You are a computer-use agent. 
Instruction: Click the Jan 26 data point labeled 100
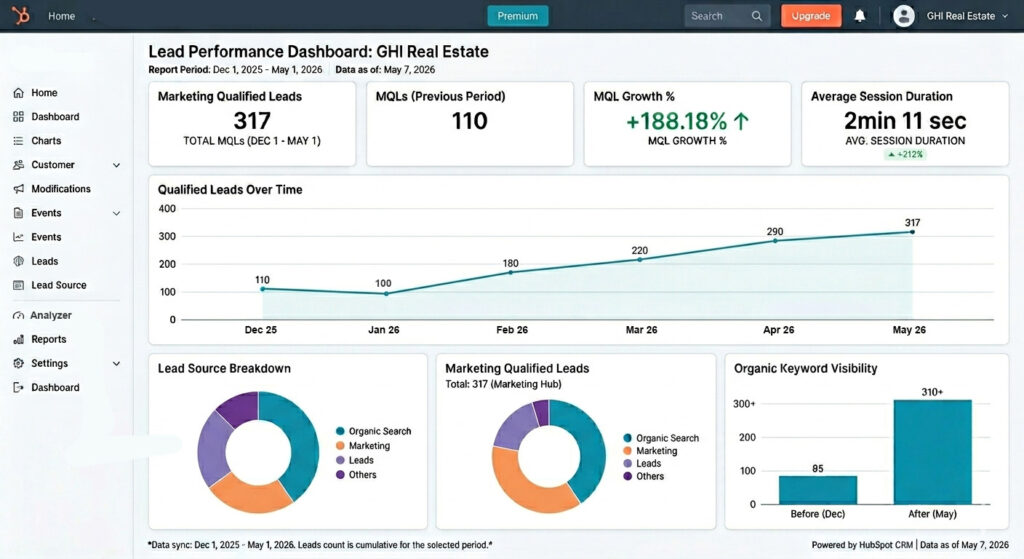[x=386, y=294]
